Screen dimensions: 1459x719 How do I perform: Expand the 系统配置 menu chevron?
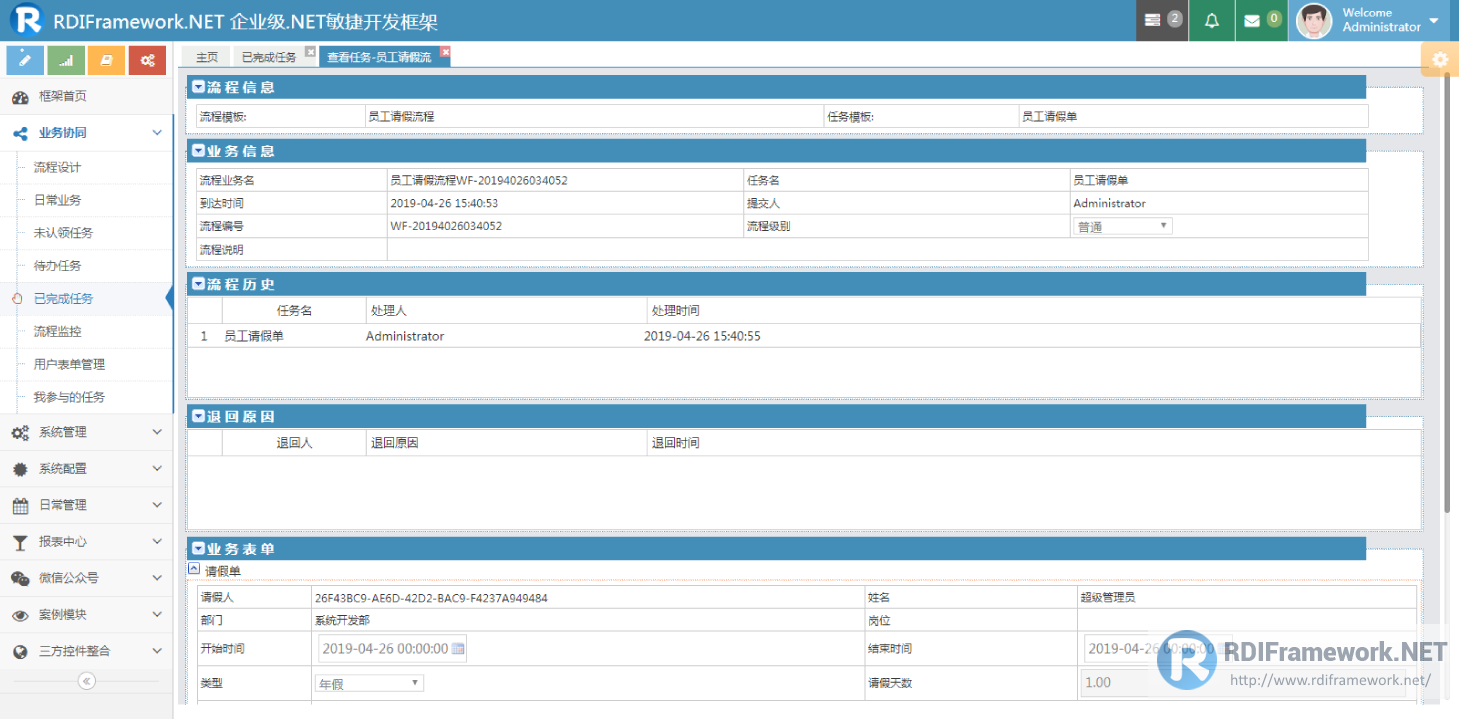coord(157,468)
